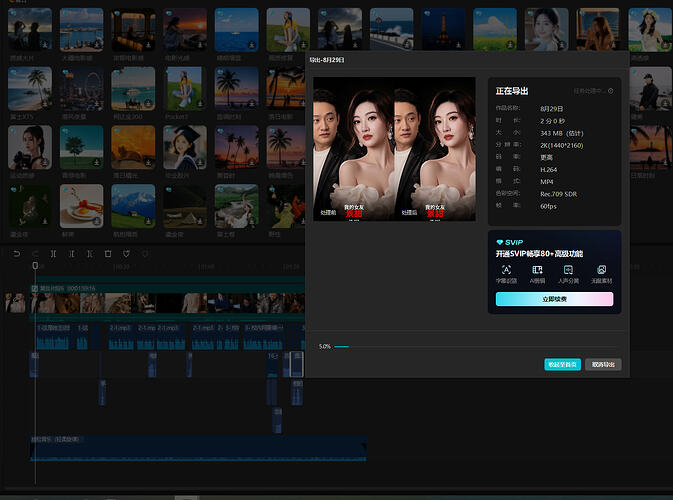The height and width of the screenshot is (500, 673).
Task: Click the subtitle recognition SVIP feature icon
Action: coord(506,270)
